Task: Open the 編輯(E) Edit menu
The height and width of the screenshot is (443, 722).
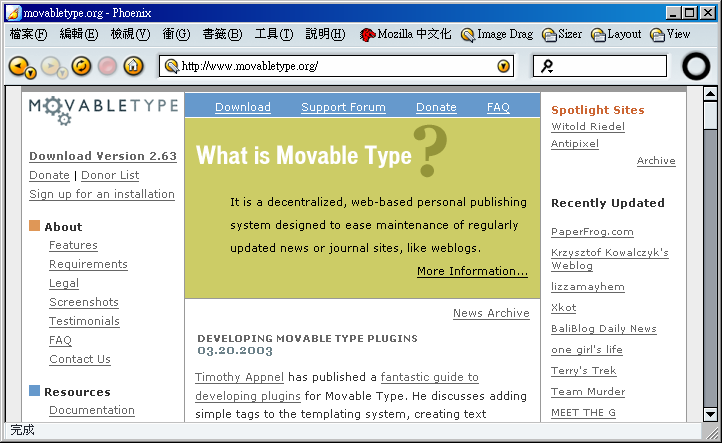Action: [79, 34]
